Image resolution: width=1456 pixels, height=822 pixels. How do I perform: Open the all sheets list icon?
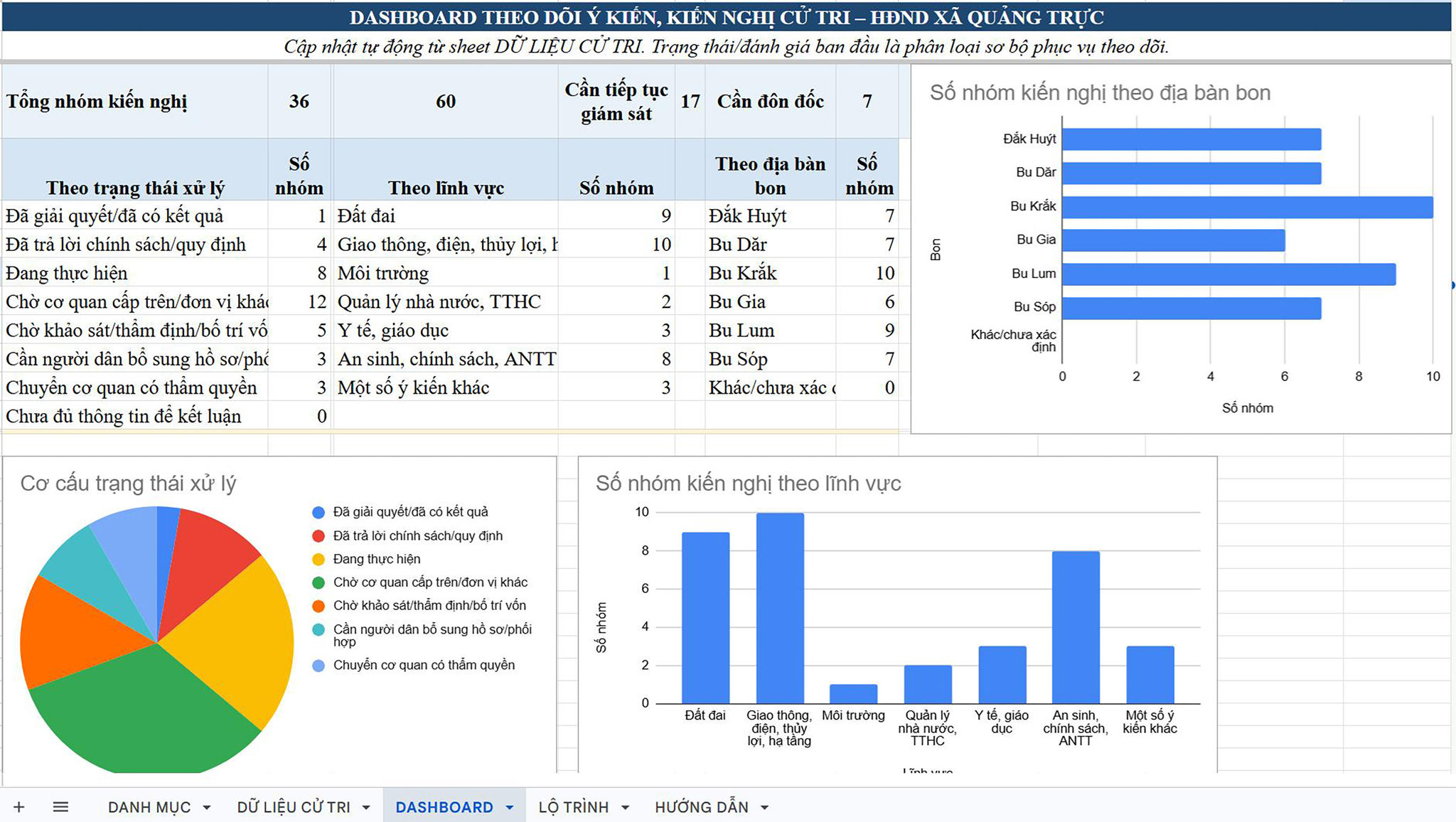click(60, 807)
